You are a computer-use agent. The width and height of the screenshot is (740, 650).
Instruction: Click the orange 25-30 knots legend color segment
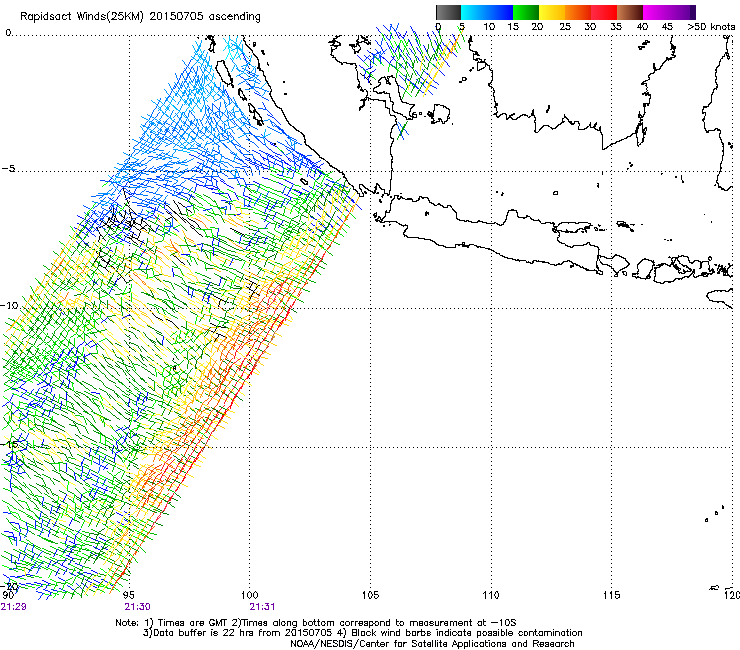[578, 12]
